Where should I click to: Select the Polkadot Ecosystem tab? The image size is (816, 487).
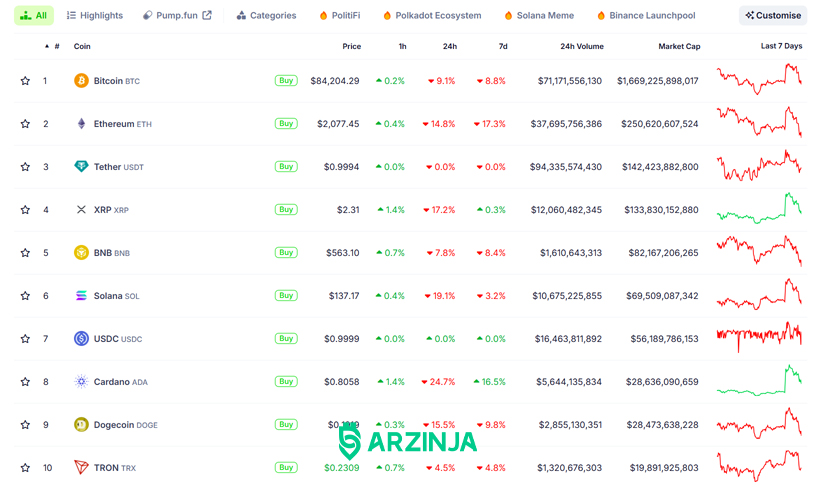432,16
